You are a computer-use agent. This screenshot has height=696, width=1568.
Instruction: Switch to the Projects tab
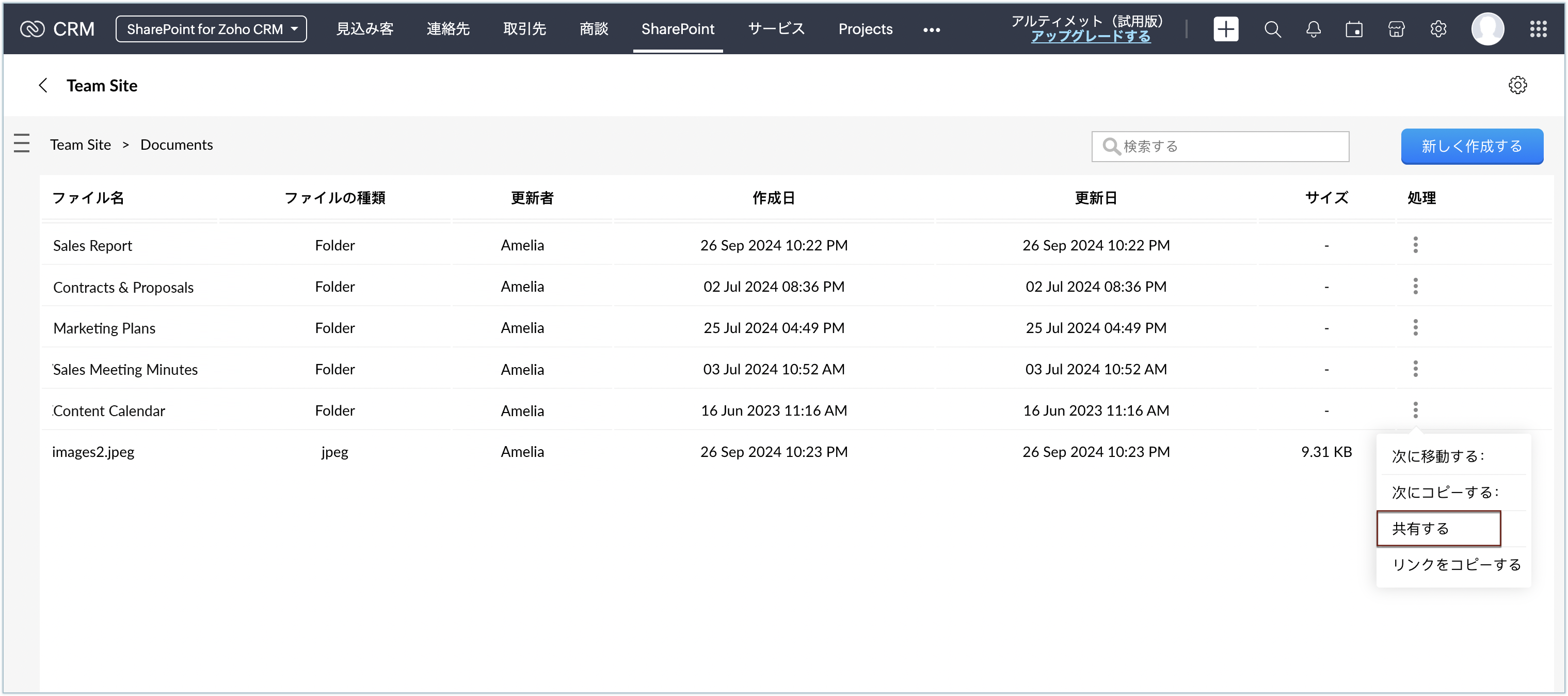(x=865, y=29)
